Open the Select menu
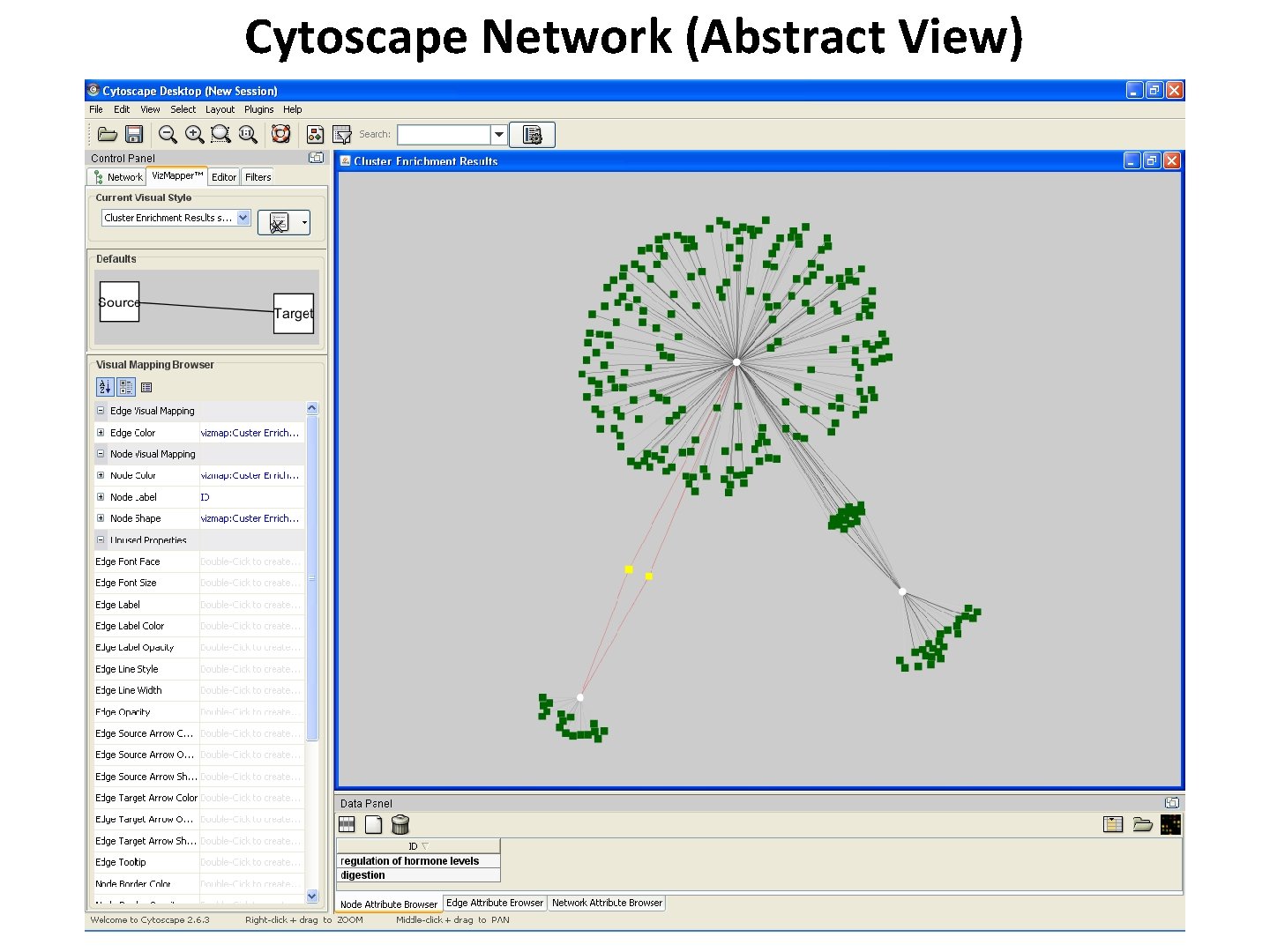Screen dimensions: 1270x952 coord(183,109)
